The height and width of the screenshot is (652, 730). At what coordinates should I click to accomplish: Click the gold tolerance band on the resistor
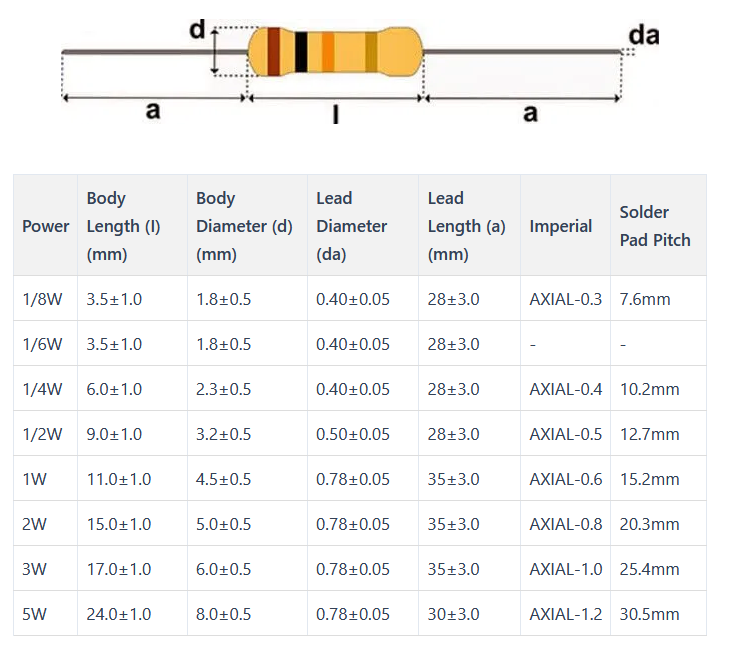click(x=371, y=52)
